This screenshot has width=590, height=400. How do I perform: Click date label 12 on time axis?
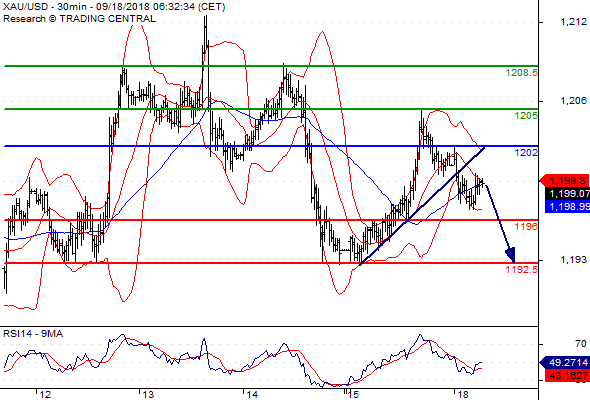[45, 395]
